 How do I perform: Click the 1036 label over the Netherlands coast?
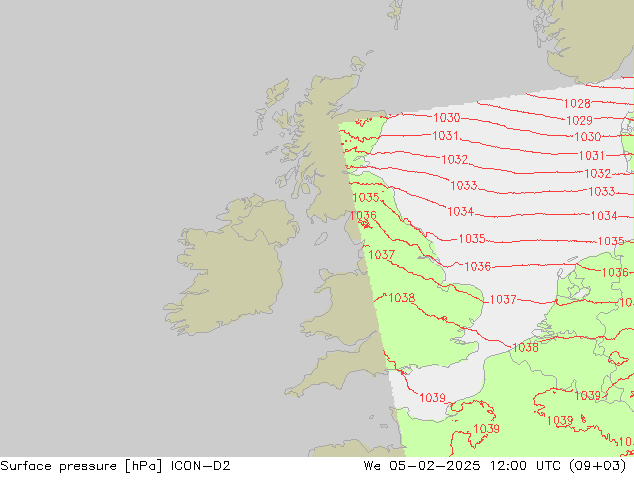tap(615, 272)
